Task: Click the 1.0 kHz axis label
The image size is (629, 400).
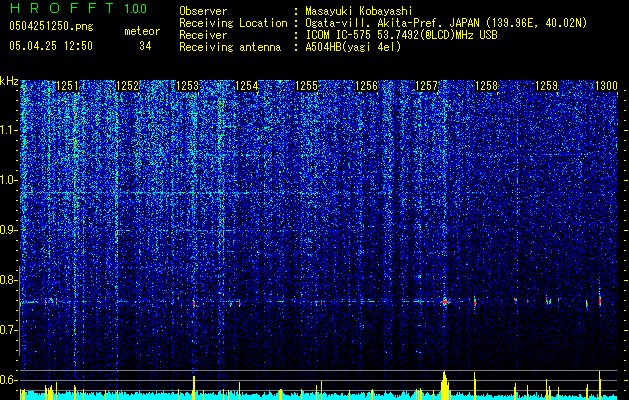Action: (x=9, y=180)
